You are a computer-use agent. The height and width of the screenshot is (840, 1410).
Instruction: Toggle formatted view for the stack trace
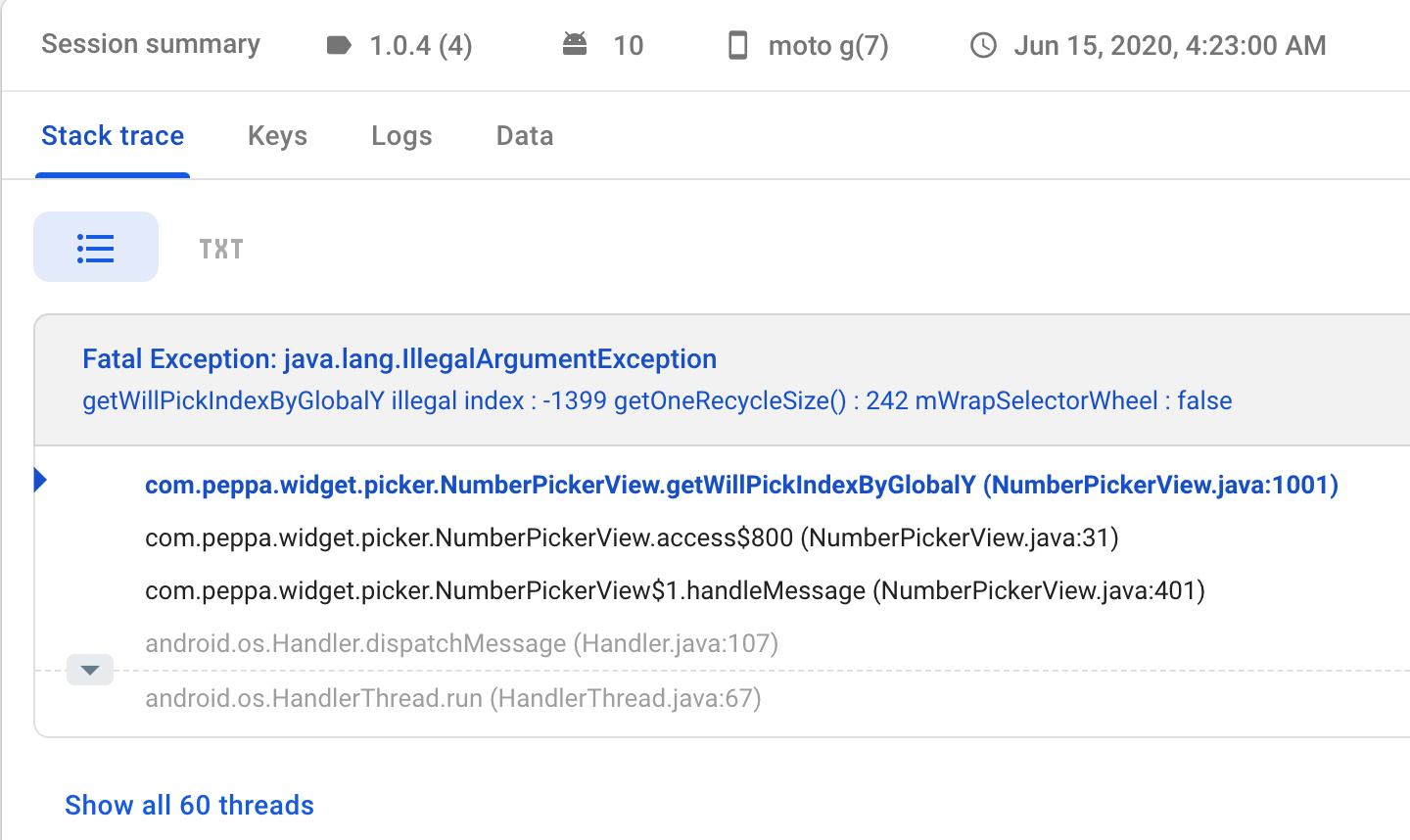pyautogui.click(x=95, y=247)
